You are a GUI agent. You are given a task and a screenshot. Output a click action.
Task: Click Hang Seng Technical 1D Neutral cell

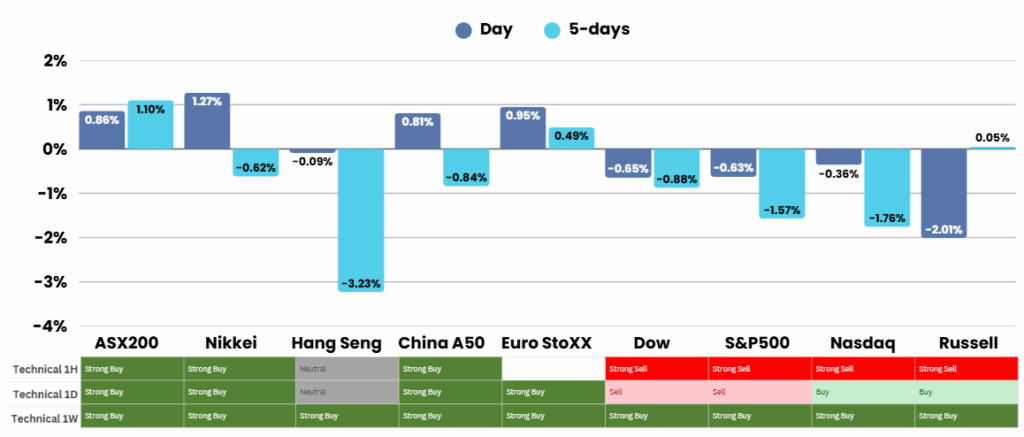point(346,392)
